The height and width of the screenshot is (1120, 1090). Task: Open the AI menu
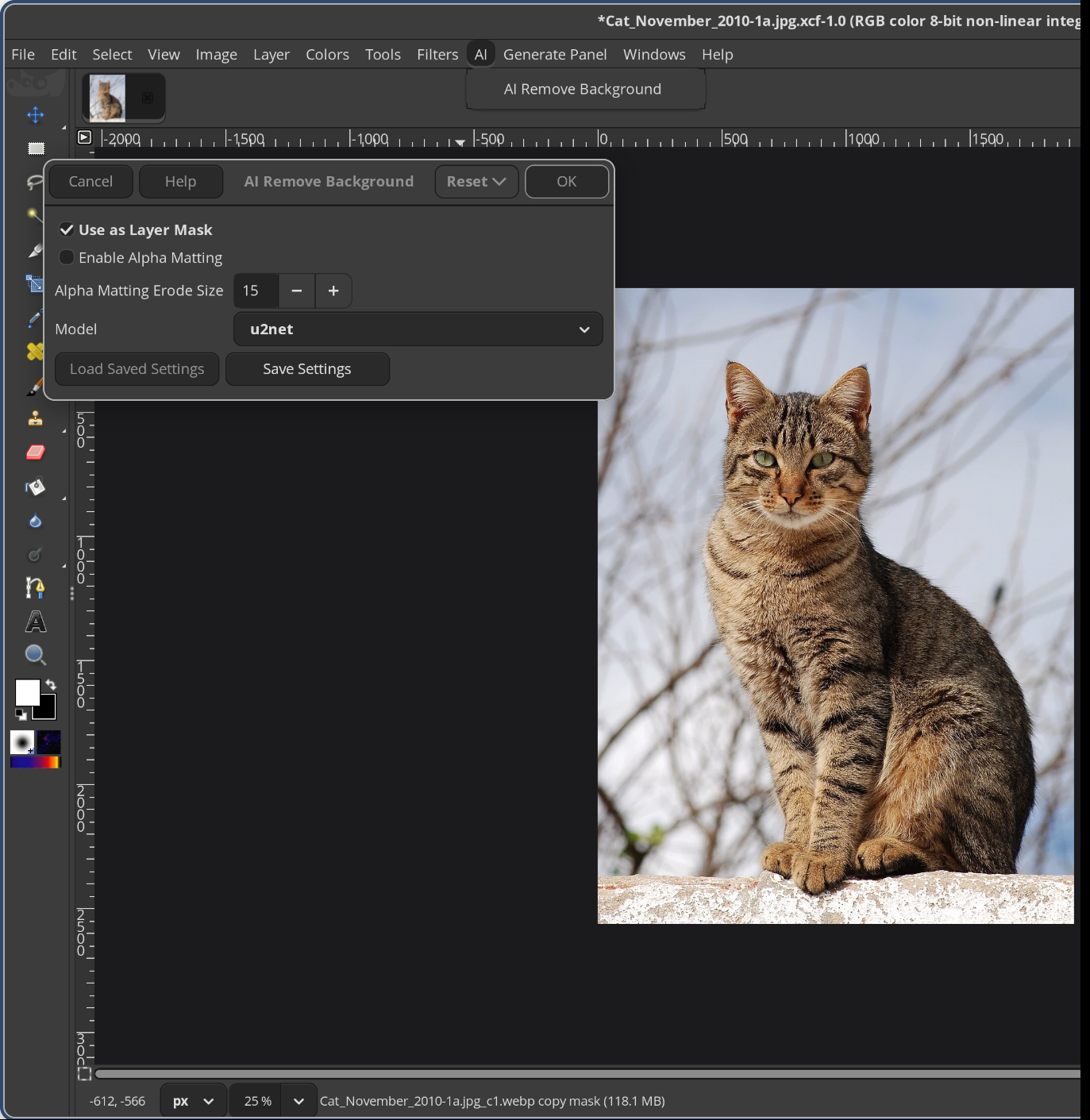pos(480,54)
